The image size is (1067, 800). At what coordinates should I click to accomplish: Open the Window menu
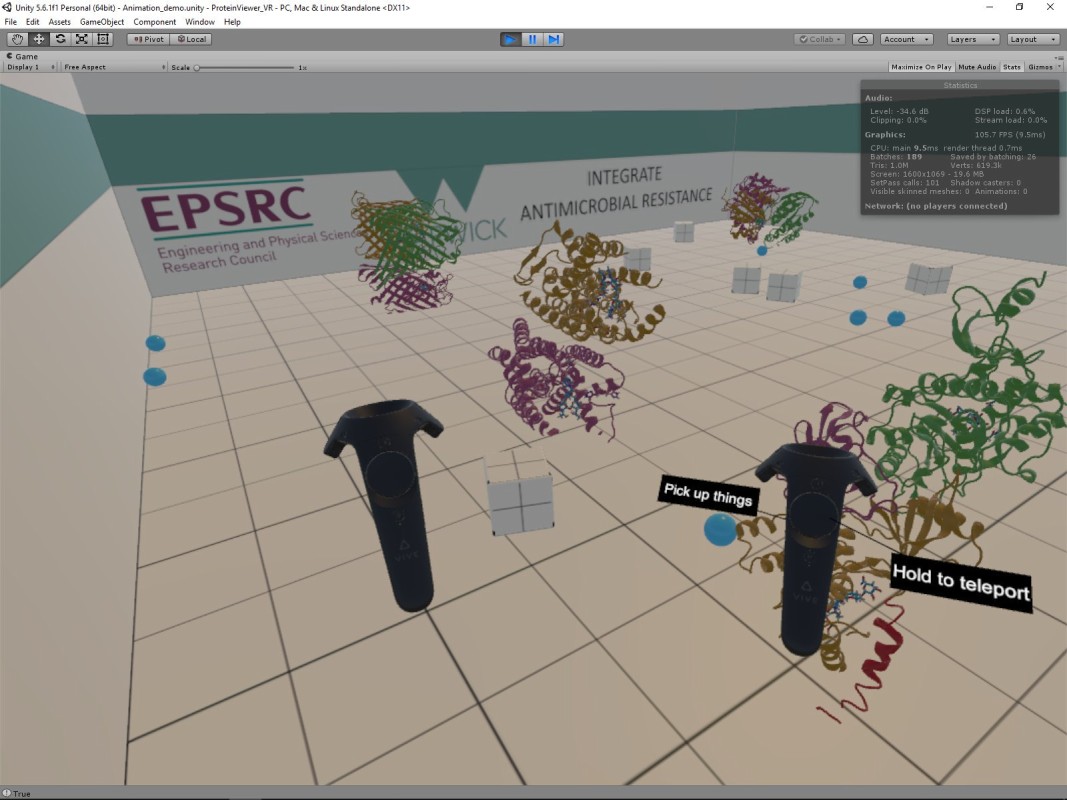[x=199, y=22]
